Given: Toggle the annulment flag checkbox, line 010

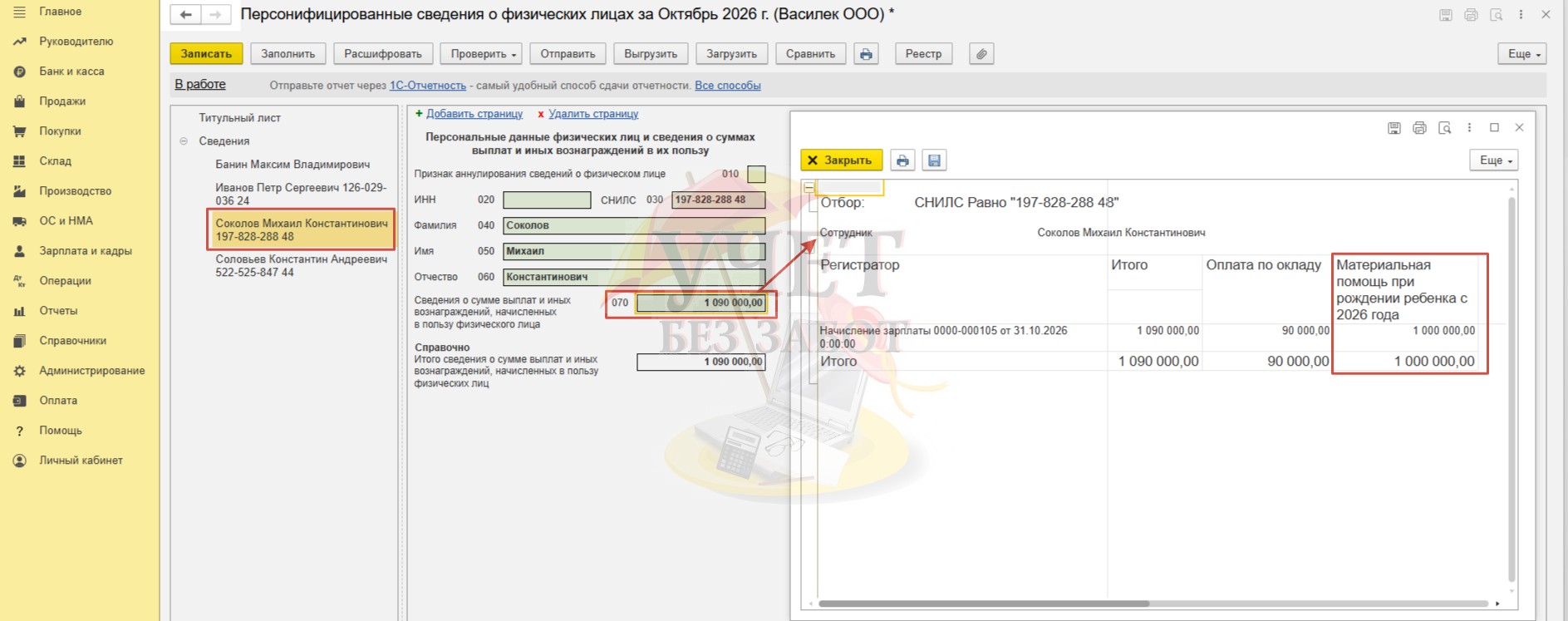Looking at the screenshot, I should tap(756, 175).
